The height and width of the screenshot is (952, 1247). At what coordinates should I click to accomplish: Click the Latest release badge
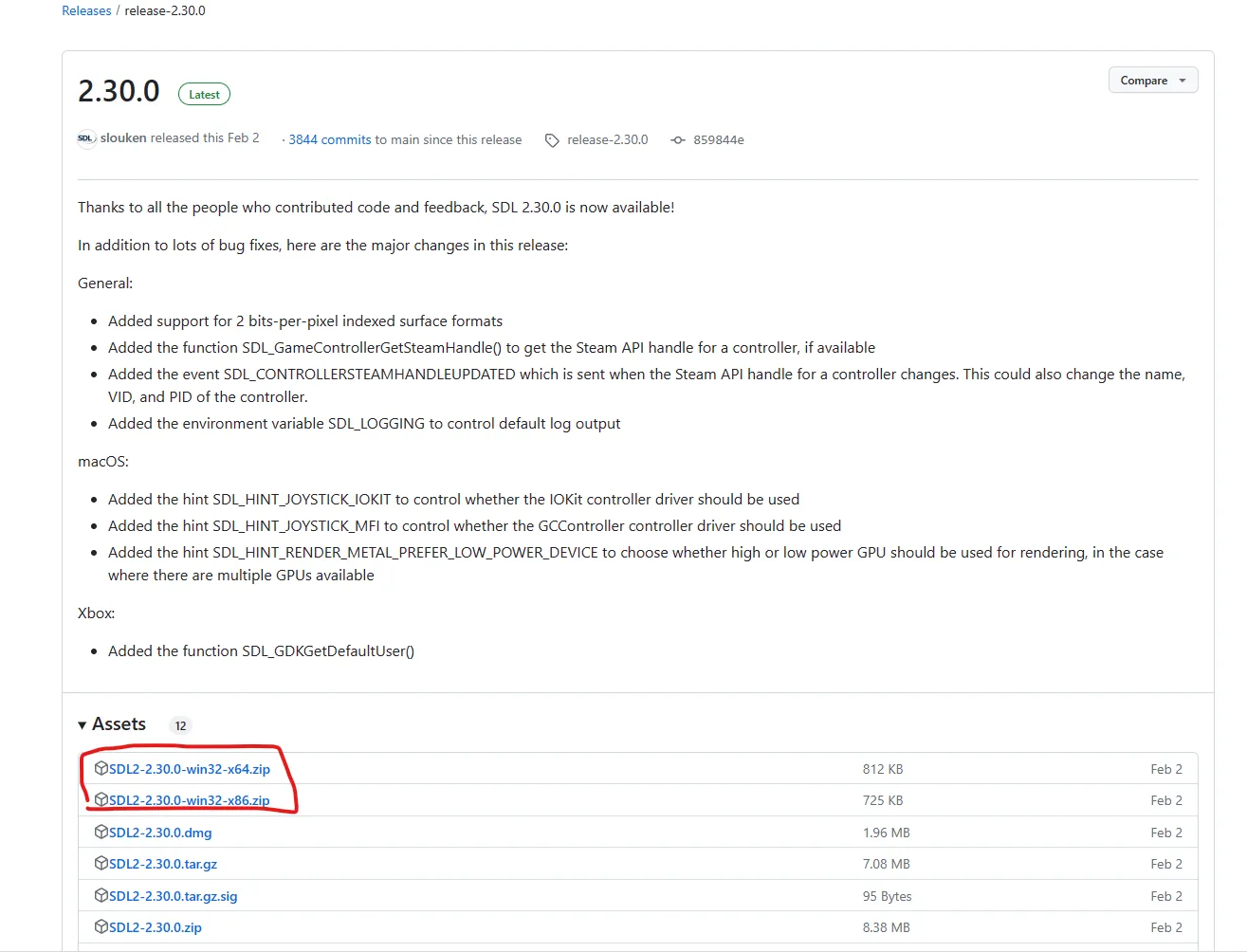[x=204, y=94]
